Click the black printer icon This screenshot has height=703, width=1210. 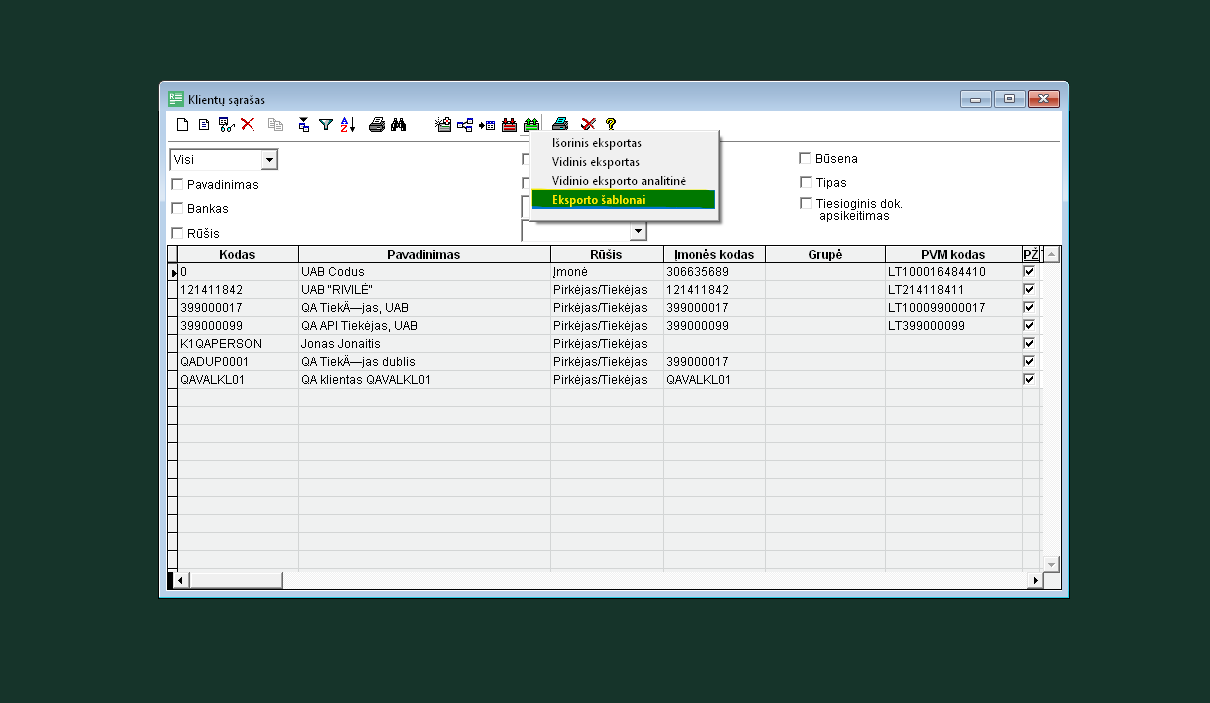(x=377, y=125)
